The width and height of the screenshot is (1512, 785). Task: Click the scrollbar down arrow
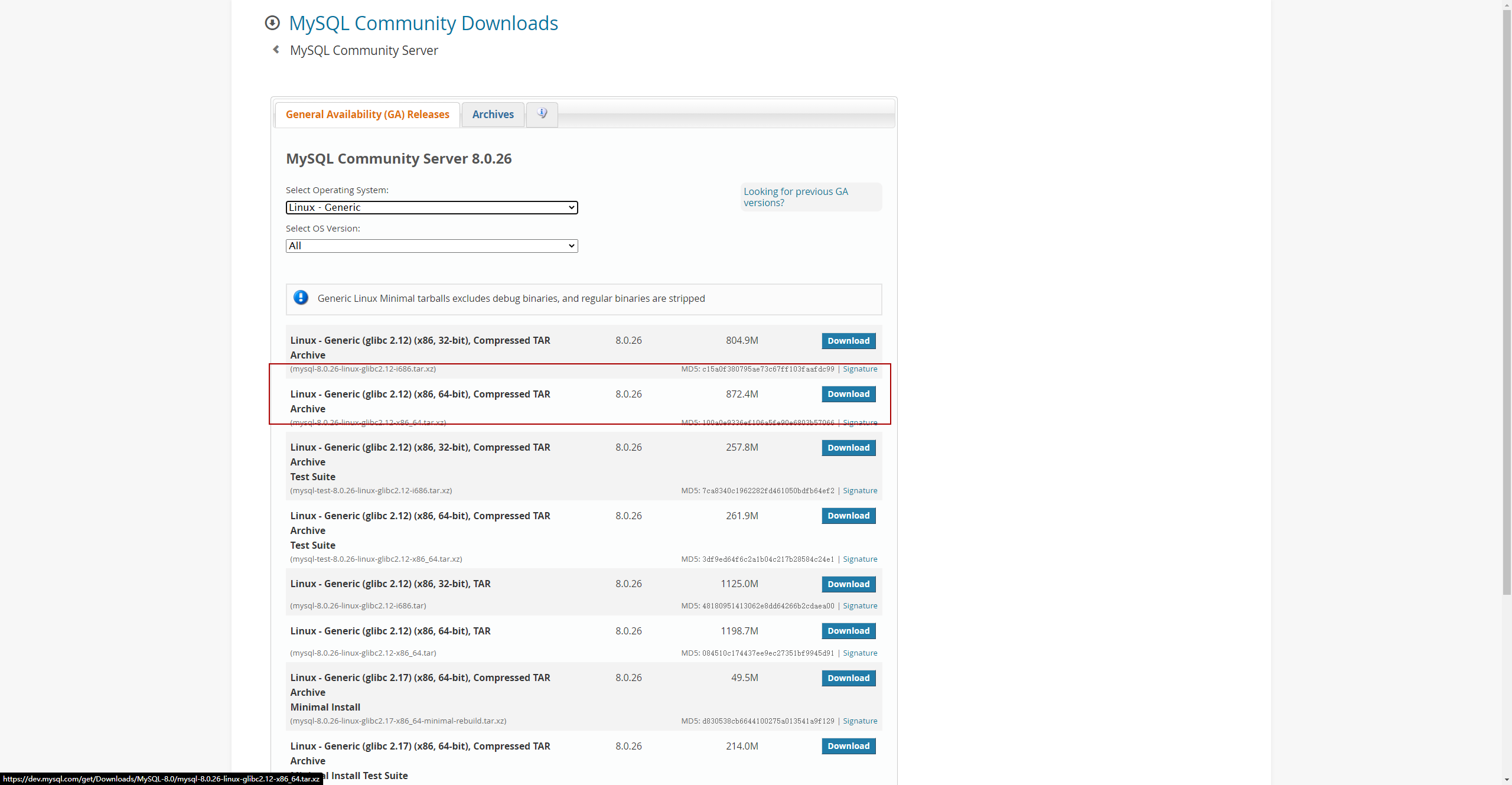(x=1507, y=780)
